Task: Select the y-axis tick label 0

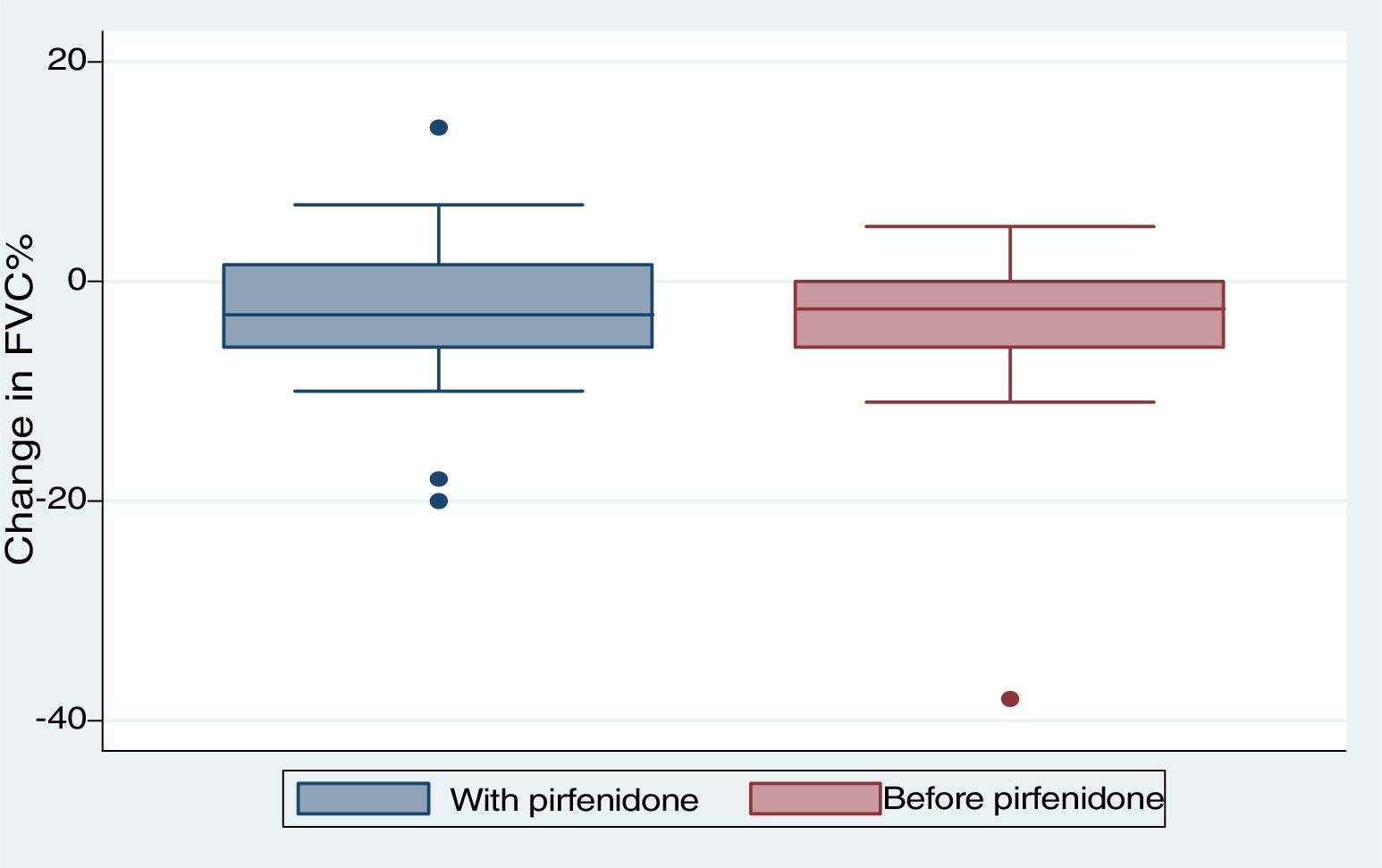Action: [x=77, y=280]
